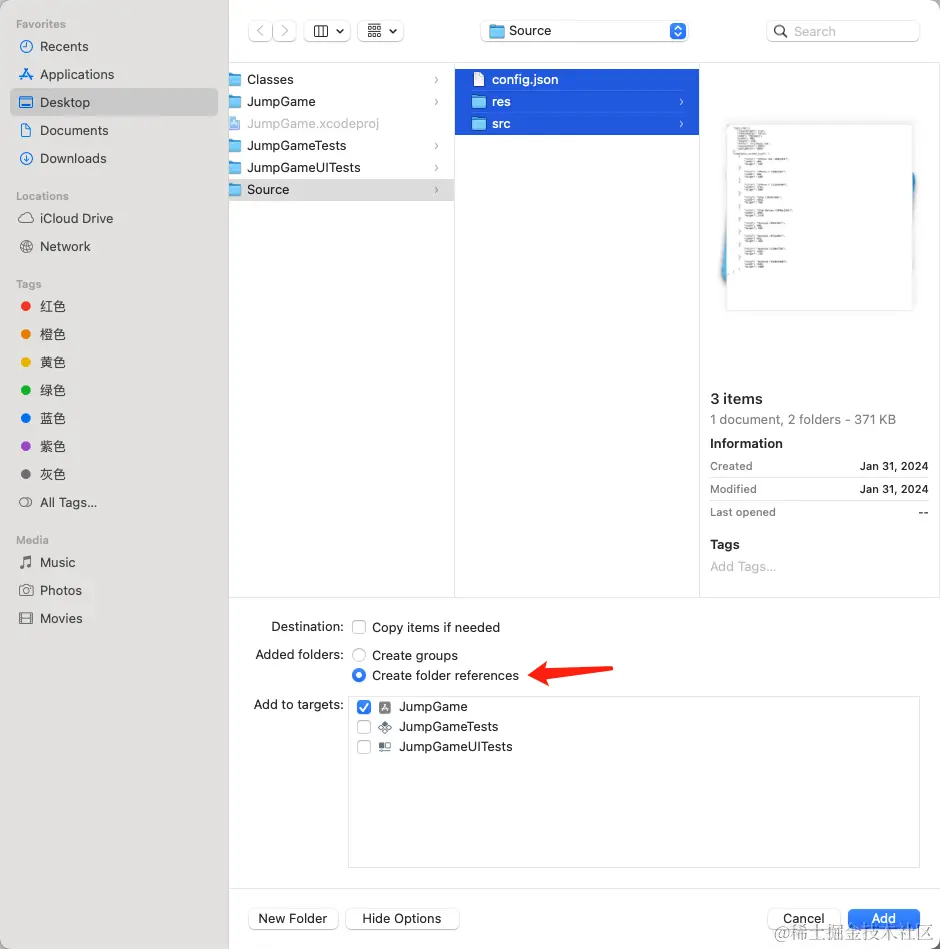Select the JumpGameTests folder
Image resolution: width=940 pixels, height=949 pixels.
click(341, 146)
